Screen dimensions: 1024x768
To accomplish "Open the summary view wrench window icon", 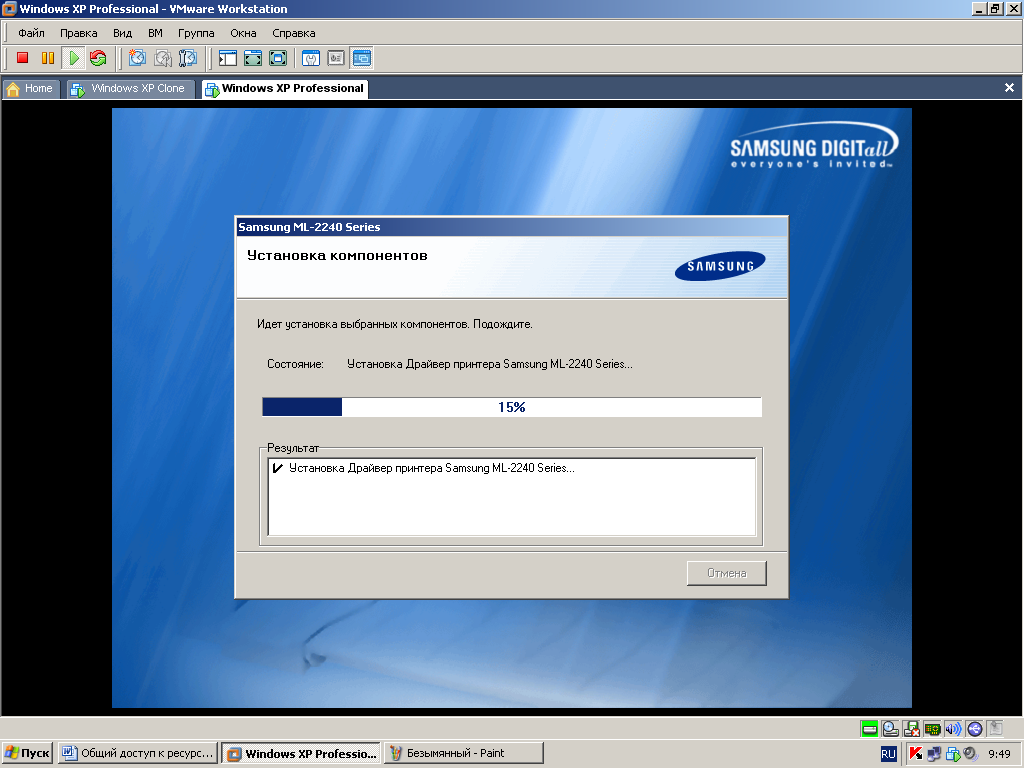I will coord(311,58).
